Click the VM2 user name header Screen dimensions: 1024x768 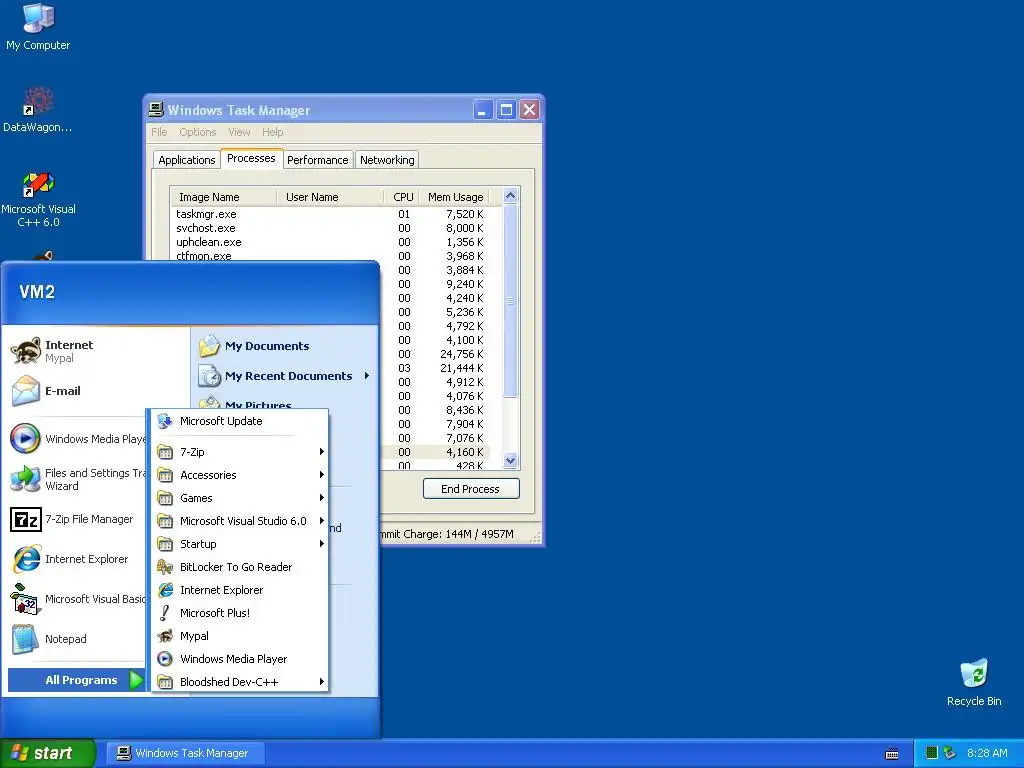click(37, 292)
